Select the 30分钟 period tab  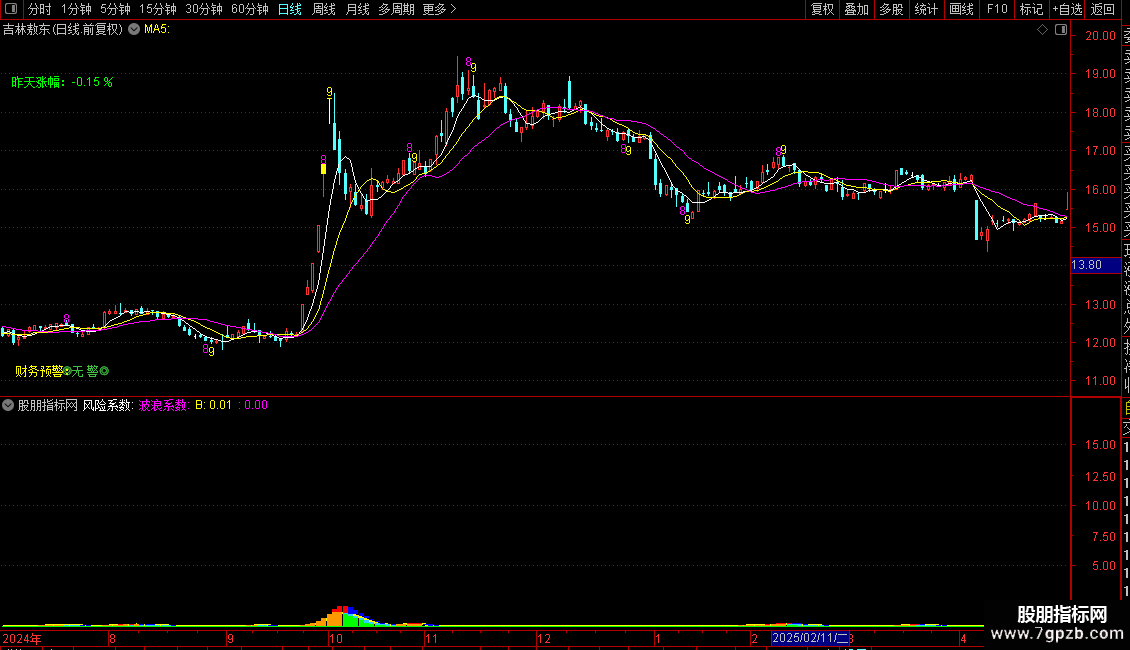pos(204,9)
